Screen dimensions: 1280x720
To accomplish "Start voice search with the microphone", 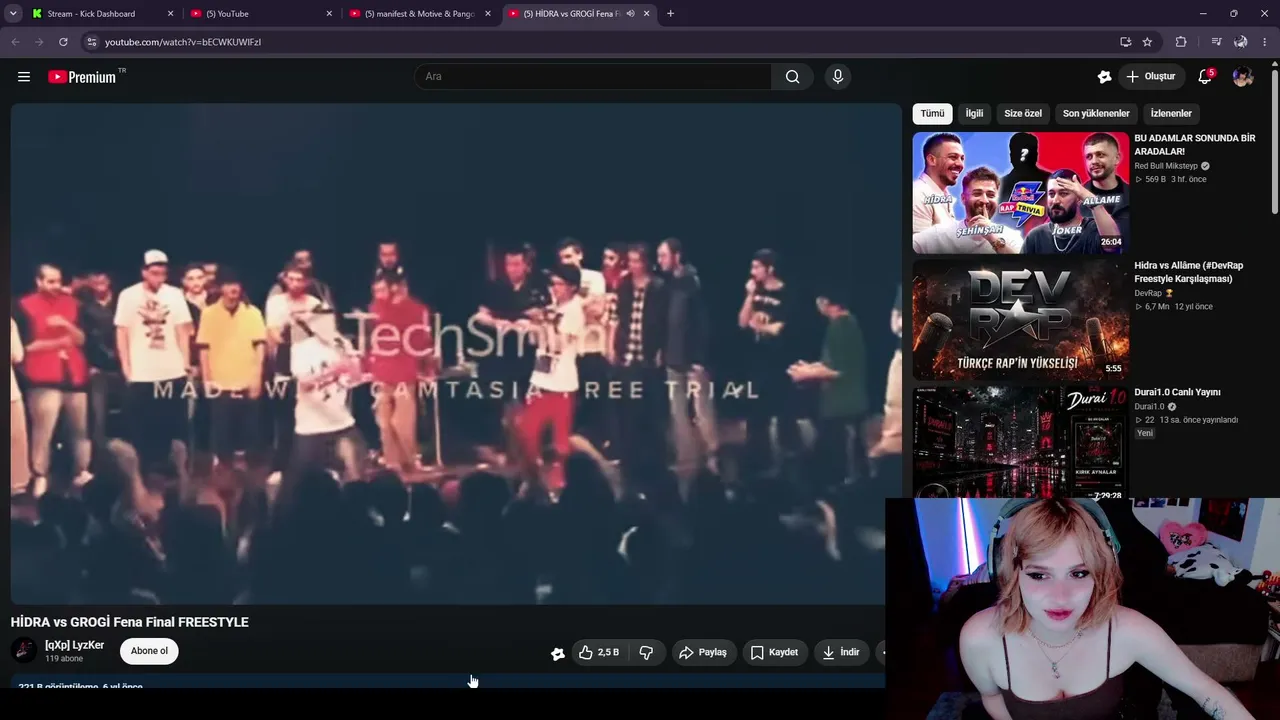I will pyautogui.click(x=838, y=77).
